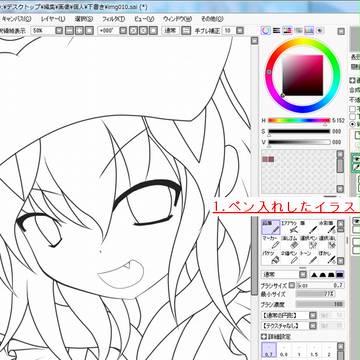The image size is (360, 360).
Task: Select the ぼかし blur tool
Action: tap(327, 257)
